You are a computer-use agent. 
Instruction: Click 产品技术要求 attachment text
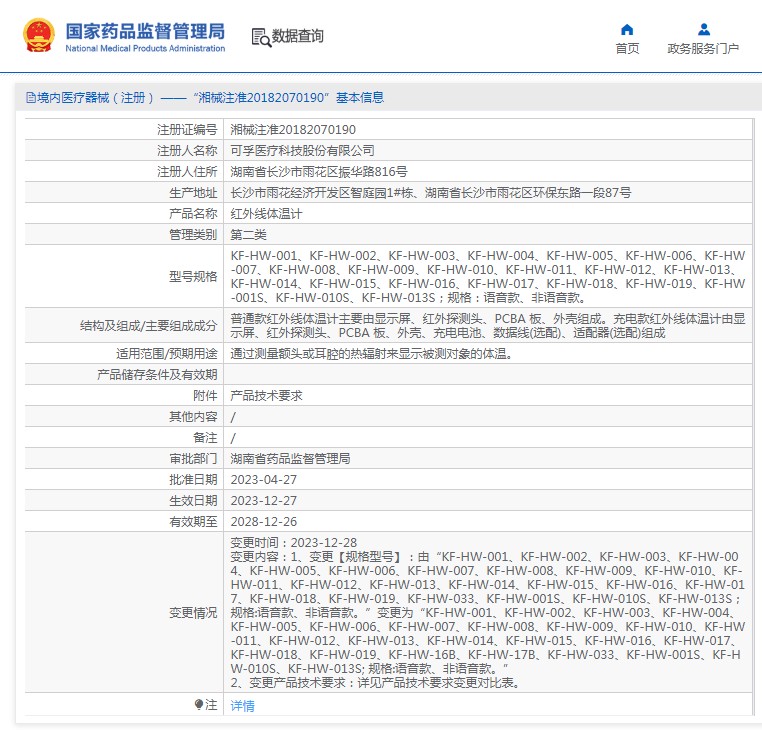[266, 396]
